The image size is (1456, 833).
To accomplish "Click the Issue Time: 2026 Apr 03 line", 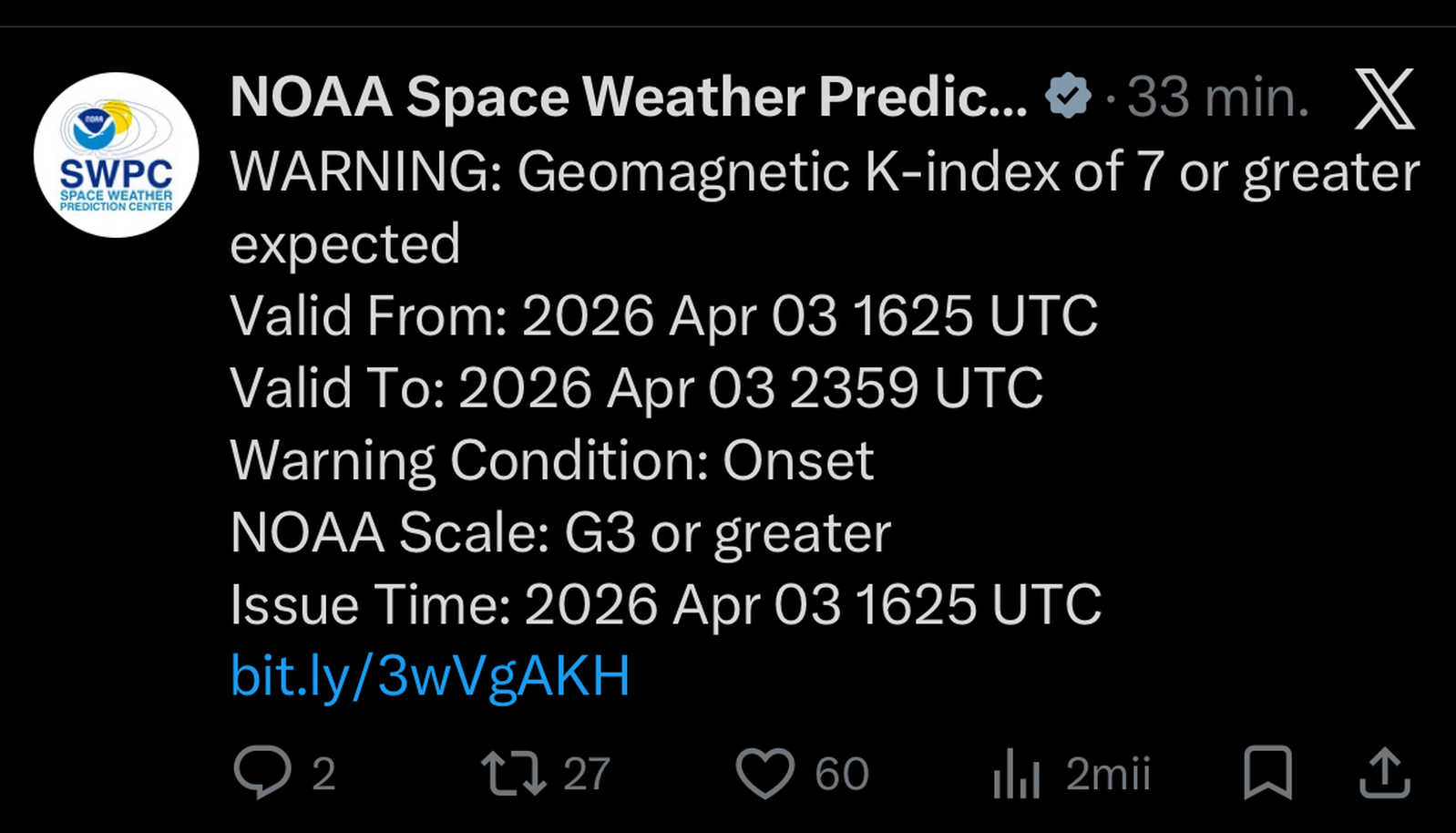I will point(665,604).
